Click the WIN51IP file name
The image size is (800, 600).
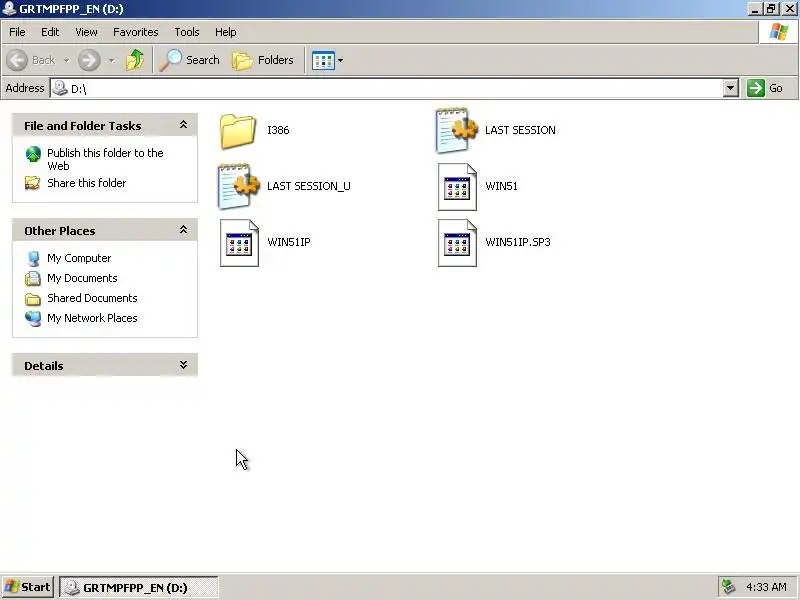[x=289, y=242]
